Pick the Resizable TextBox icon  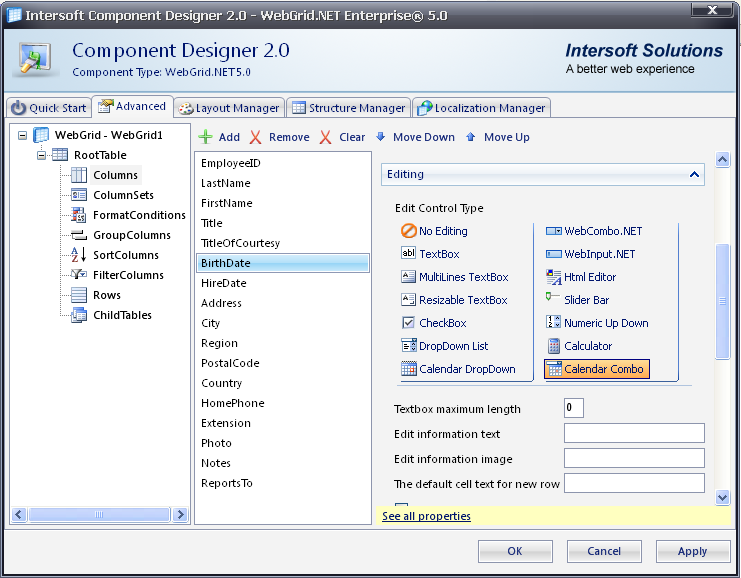pos(408,300)
